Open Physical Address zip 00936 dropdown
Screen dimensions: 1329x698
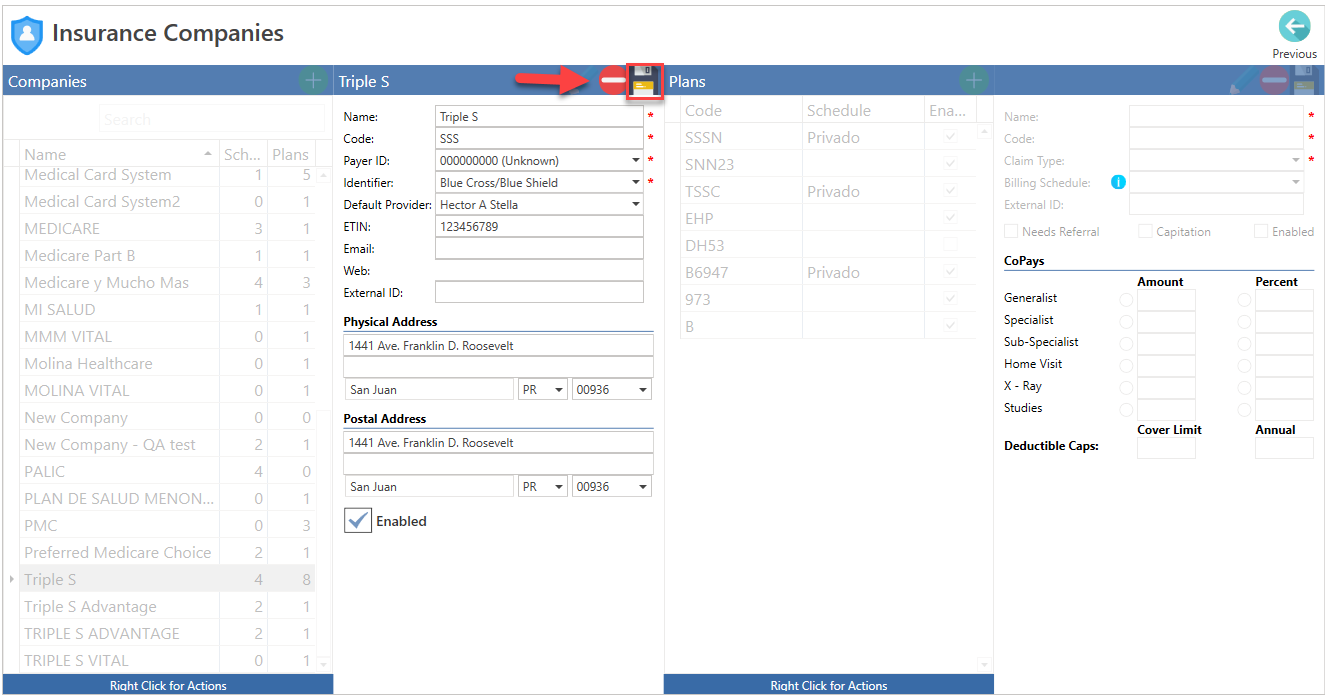[x=642, y=389]
